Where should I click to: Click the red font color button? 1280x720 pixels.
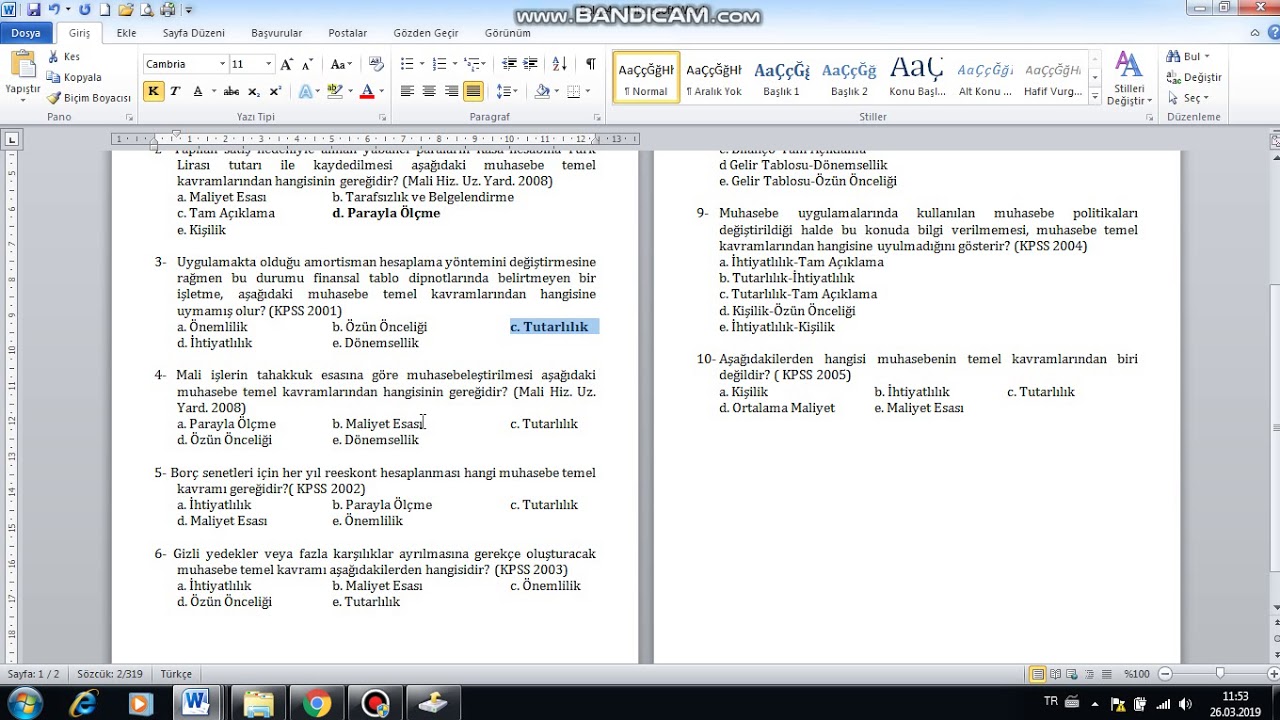point(366,91)
